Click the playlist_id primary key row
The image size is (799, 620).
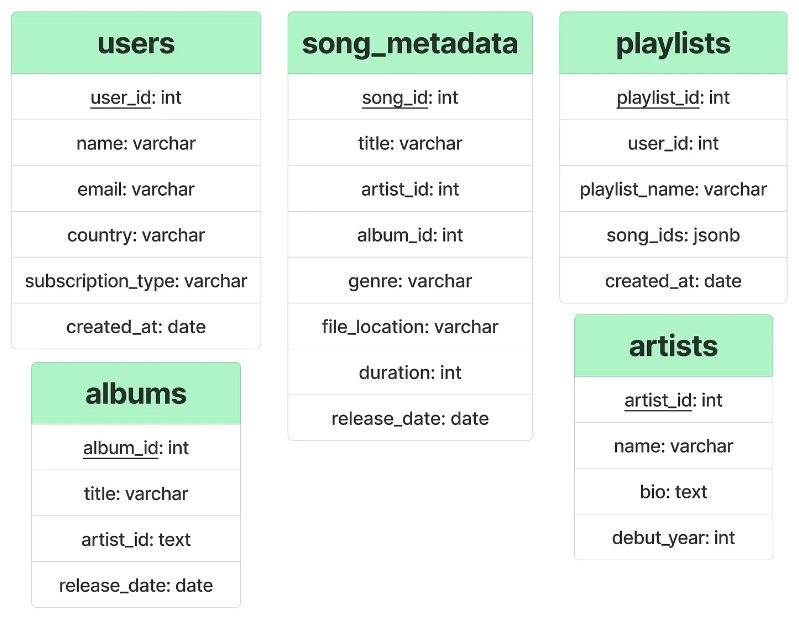pos(673,97)
